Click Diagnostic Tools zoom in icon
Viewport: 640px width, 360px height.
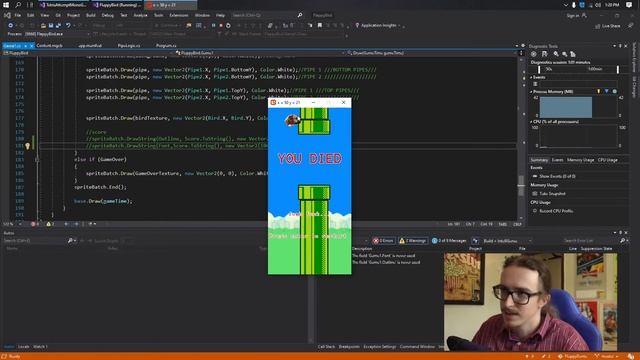point(556,54)
